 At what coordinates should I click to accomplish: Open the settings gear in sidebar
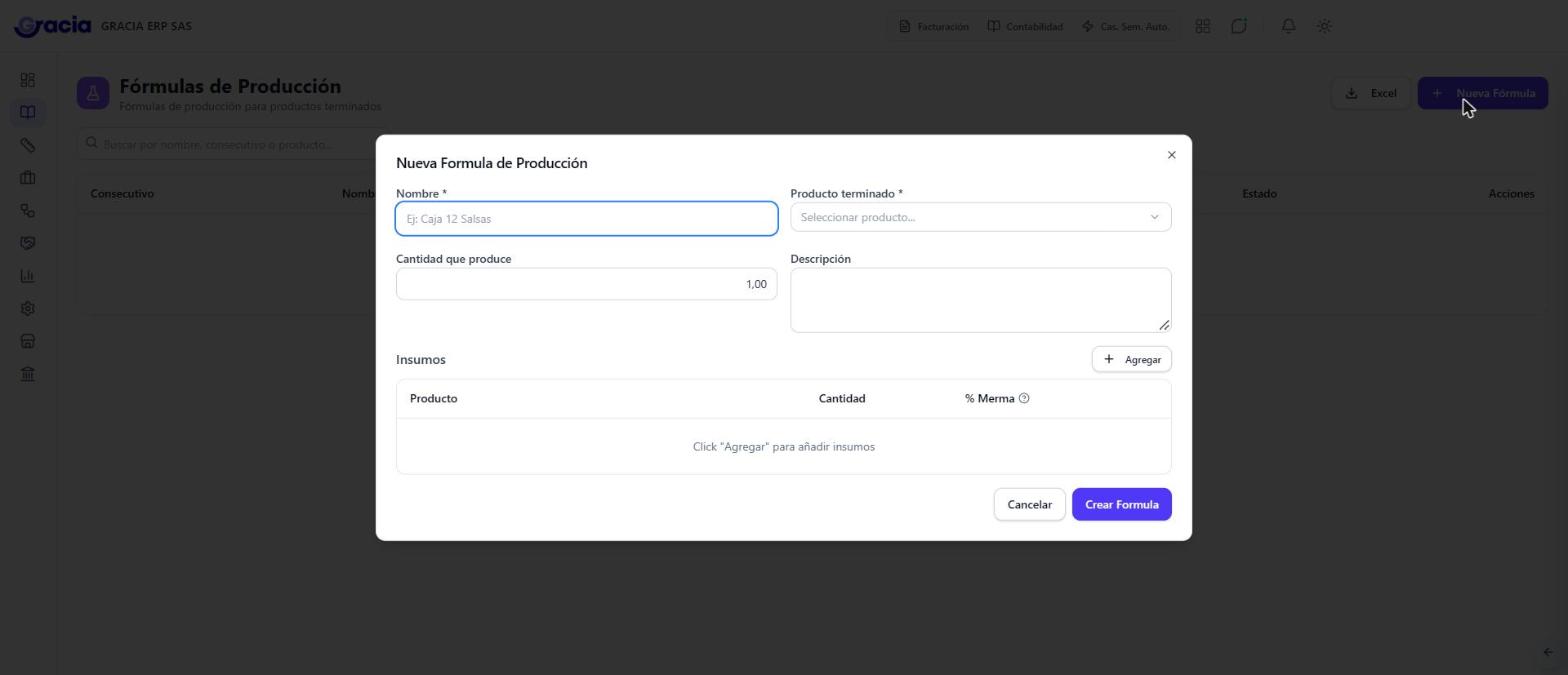[28, 309]
